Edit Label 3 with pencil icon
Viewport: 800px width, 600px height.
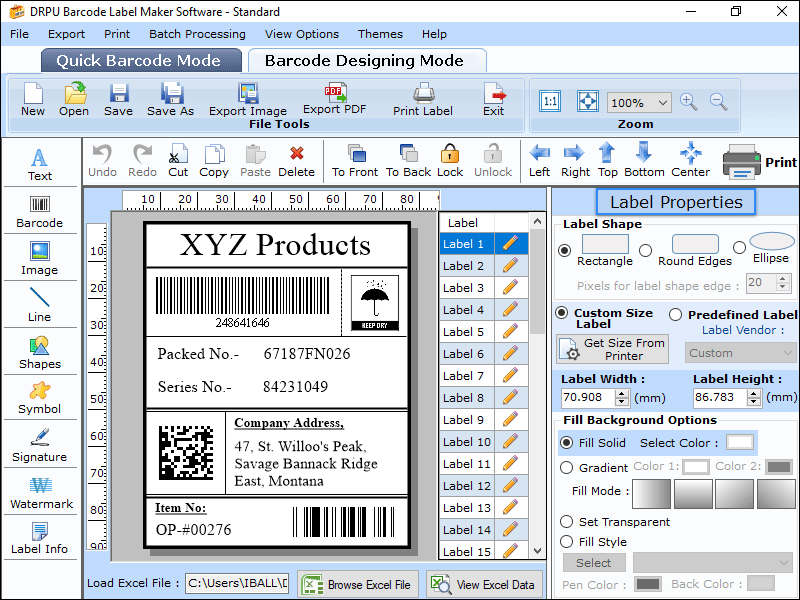tap(510, 287)
